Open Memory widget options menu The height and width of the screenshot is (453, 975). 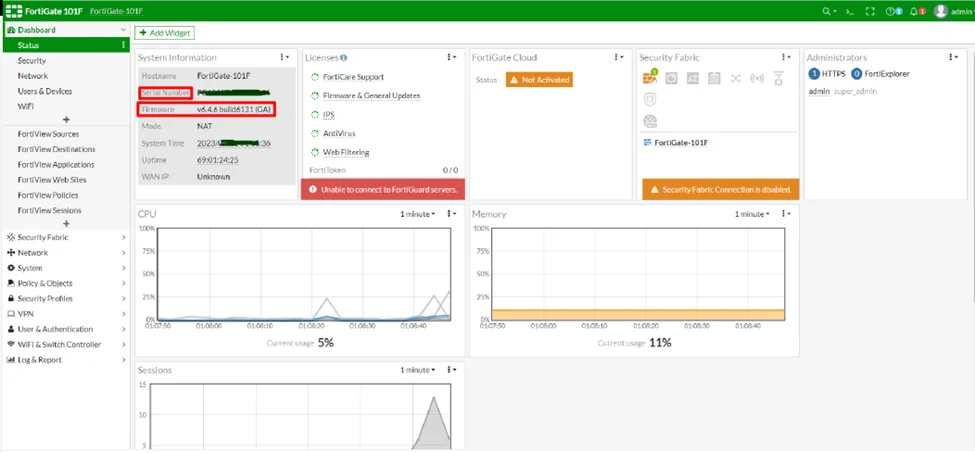787,214
